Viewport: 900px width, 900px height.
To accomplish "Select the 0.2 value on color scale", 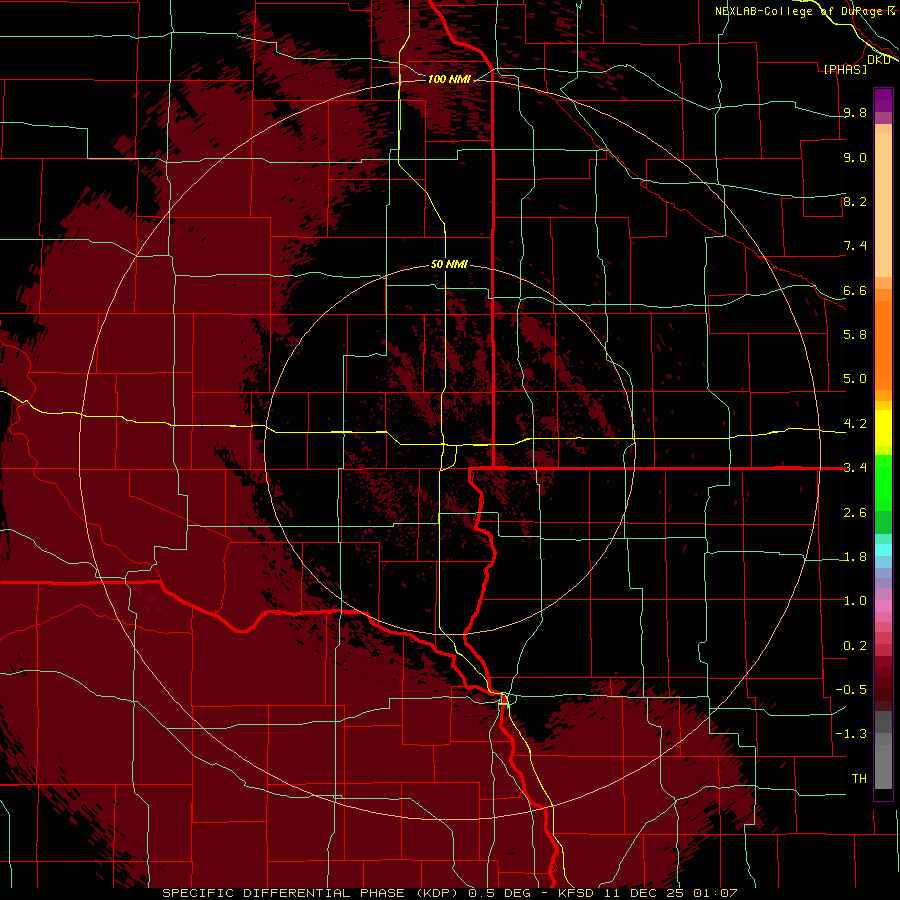I will tap(855, 646).
